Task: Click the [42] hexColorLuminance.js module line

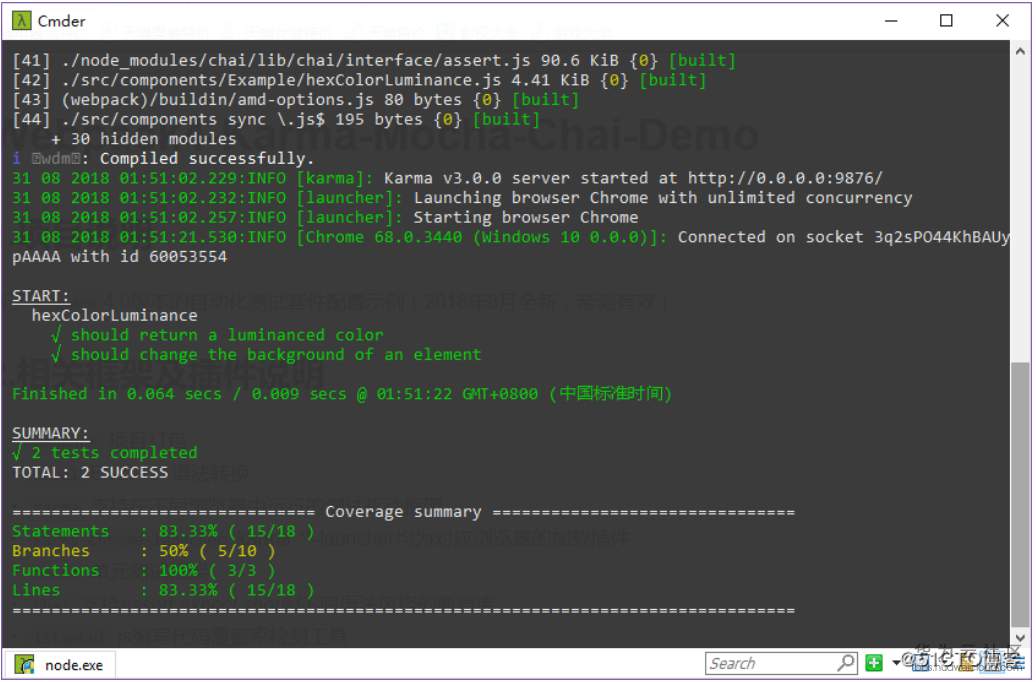Action: click(x=359, y=80)
